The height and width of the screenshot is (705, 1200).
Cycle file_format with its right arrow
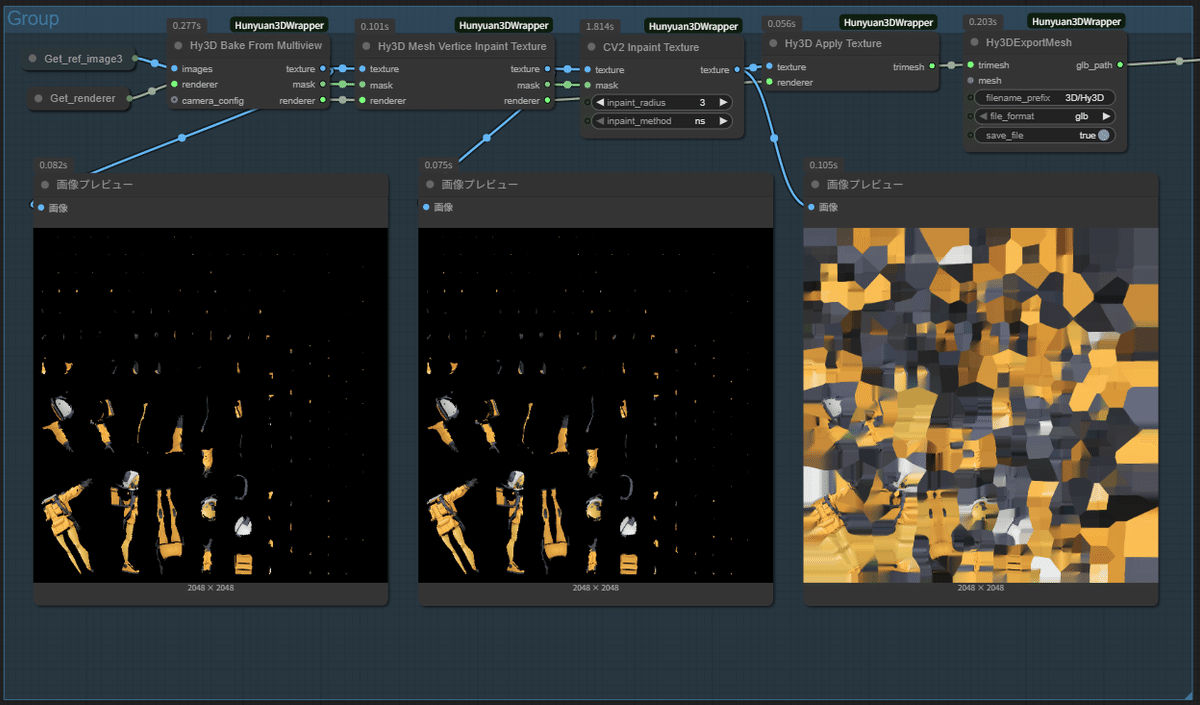click(x=1107, y=115)
